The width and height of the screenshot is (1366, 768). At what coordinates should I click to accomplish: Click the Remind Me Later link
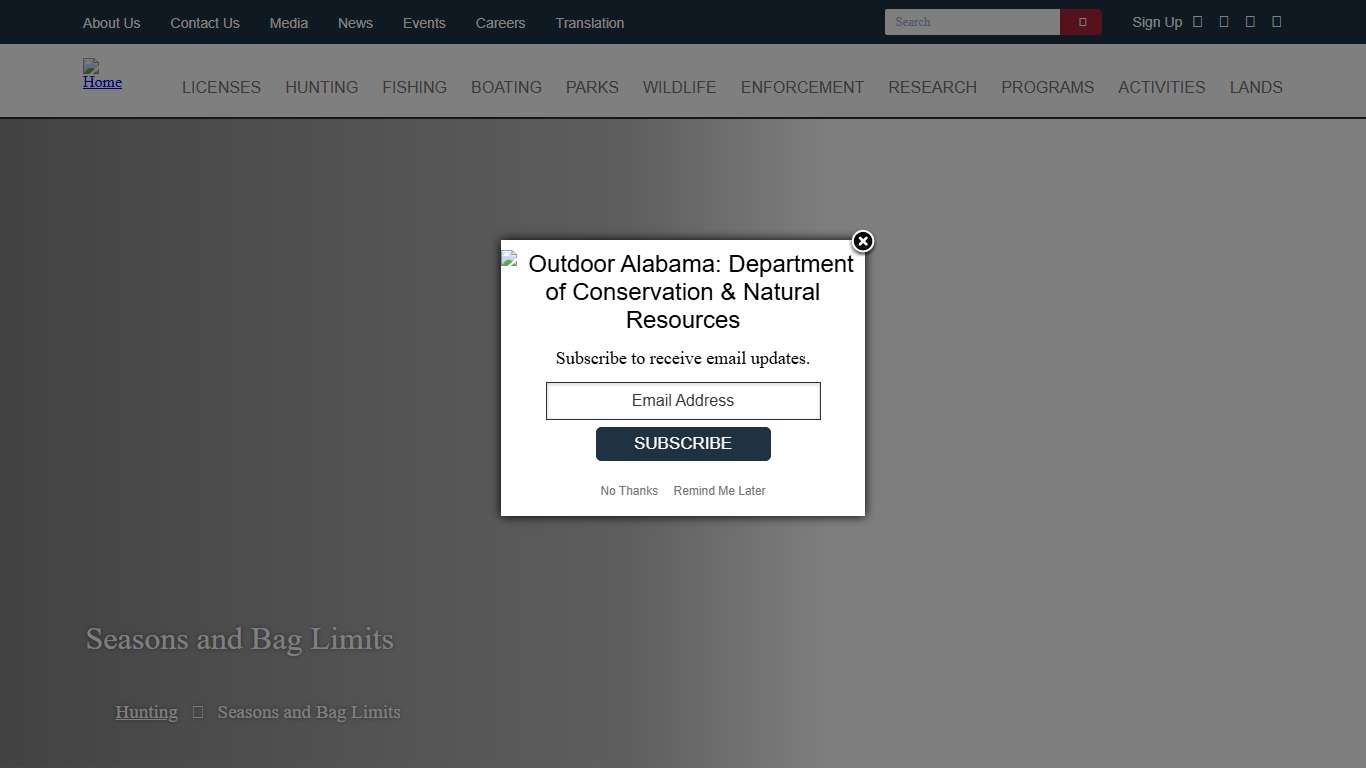click(719, 490)
